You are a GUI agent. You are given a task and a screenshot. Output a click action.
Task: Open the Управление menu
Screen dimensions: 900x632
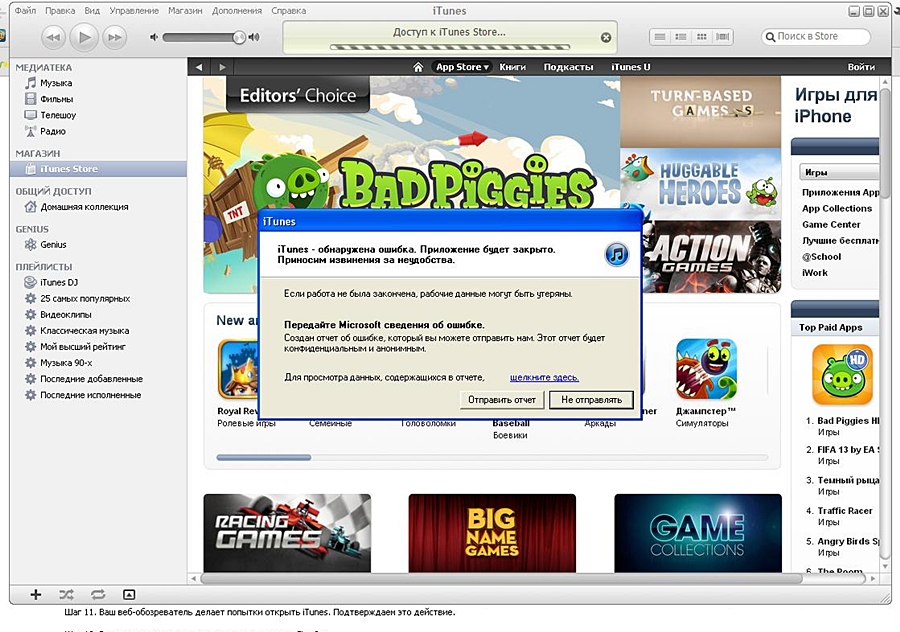coord(134,11)
